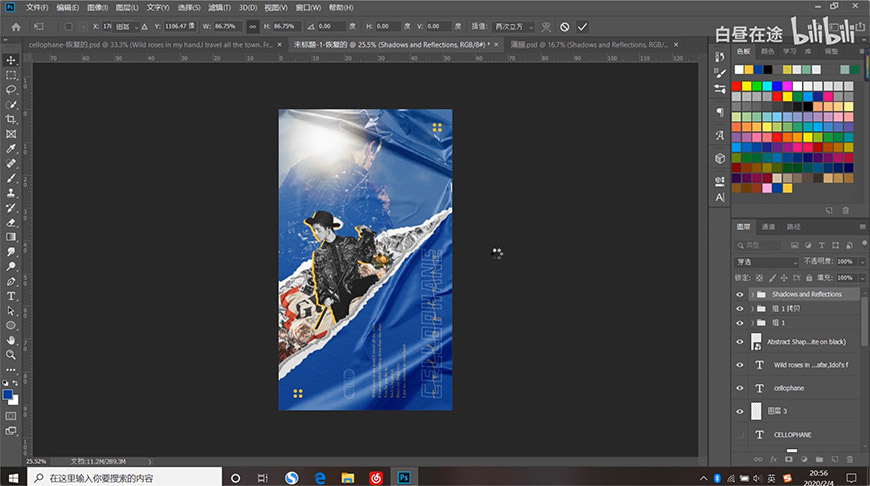Open the 文件(F) menu
This screenshot has height=486, width=870.
pos(37,8)
